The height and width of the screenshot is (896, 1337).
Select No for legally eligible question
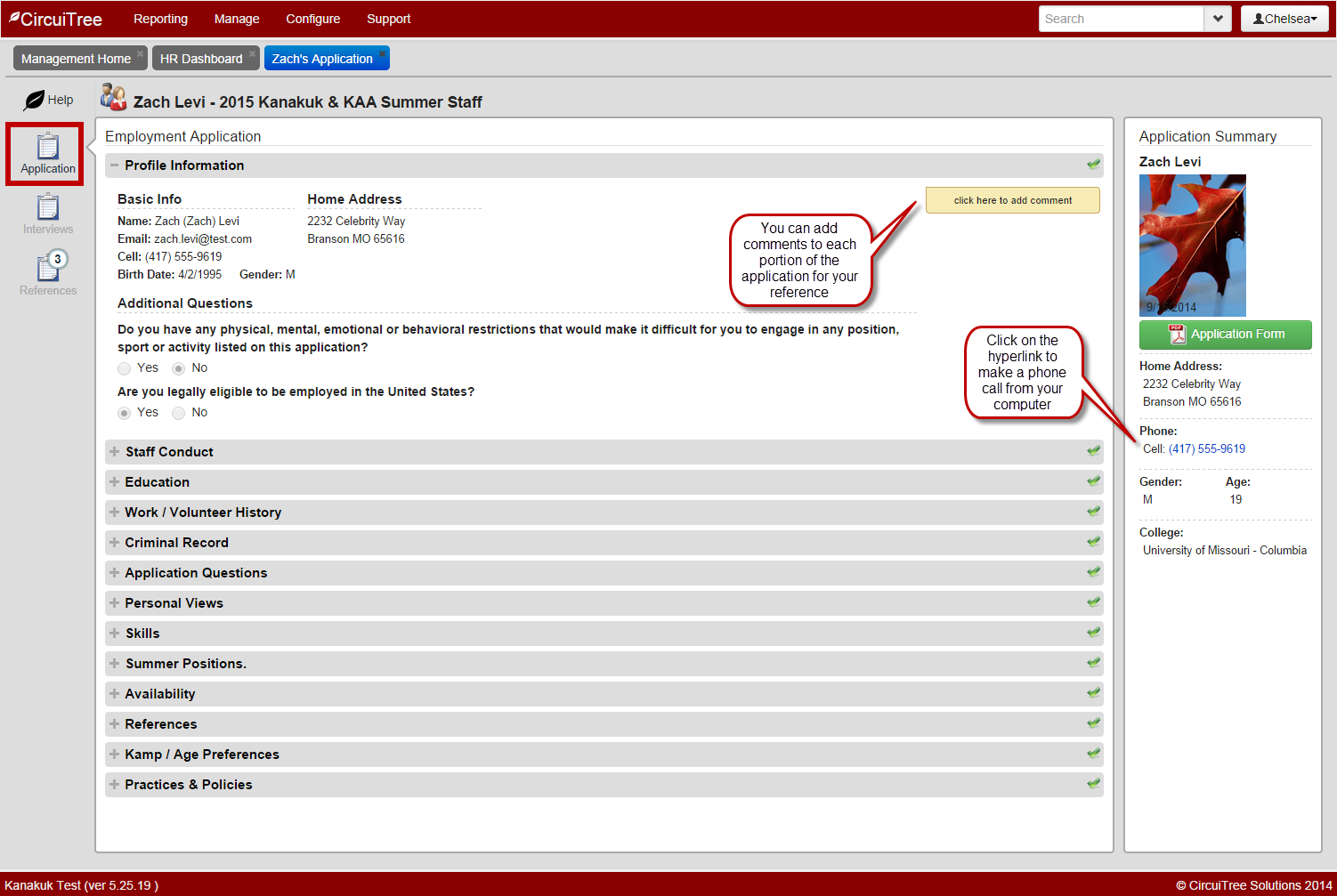[x=179, y=413]
